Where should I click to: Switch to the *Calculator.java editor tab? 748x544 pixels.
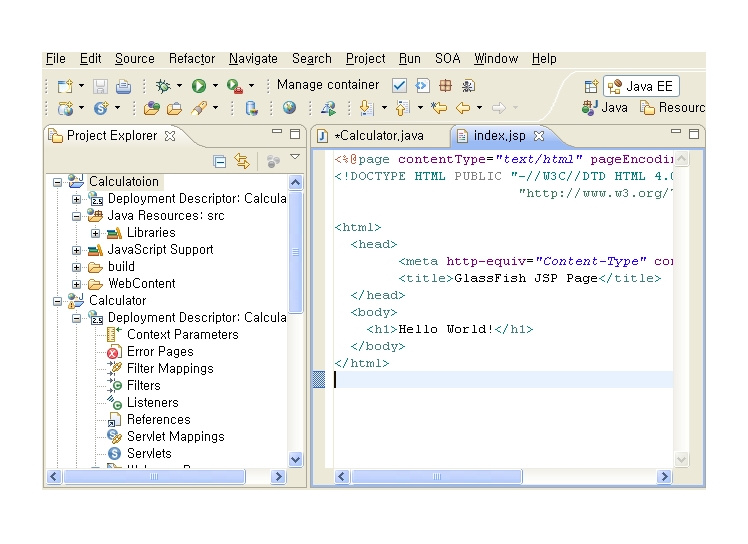pos(378,136)
